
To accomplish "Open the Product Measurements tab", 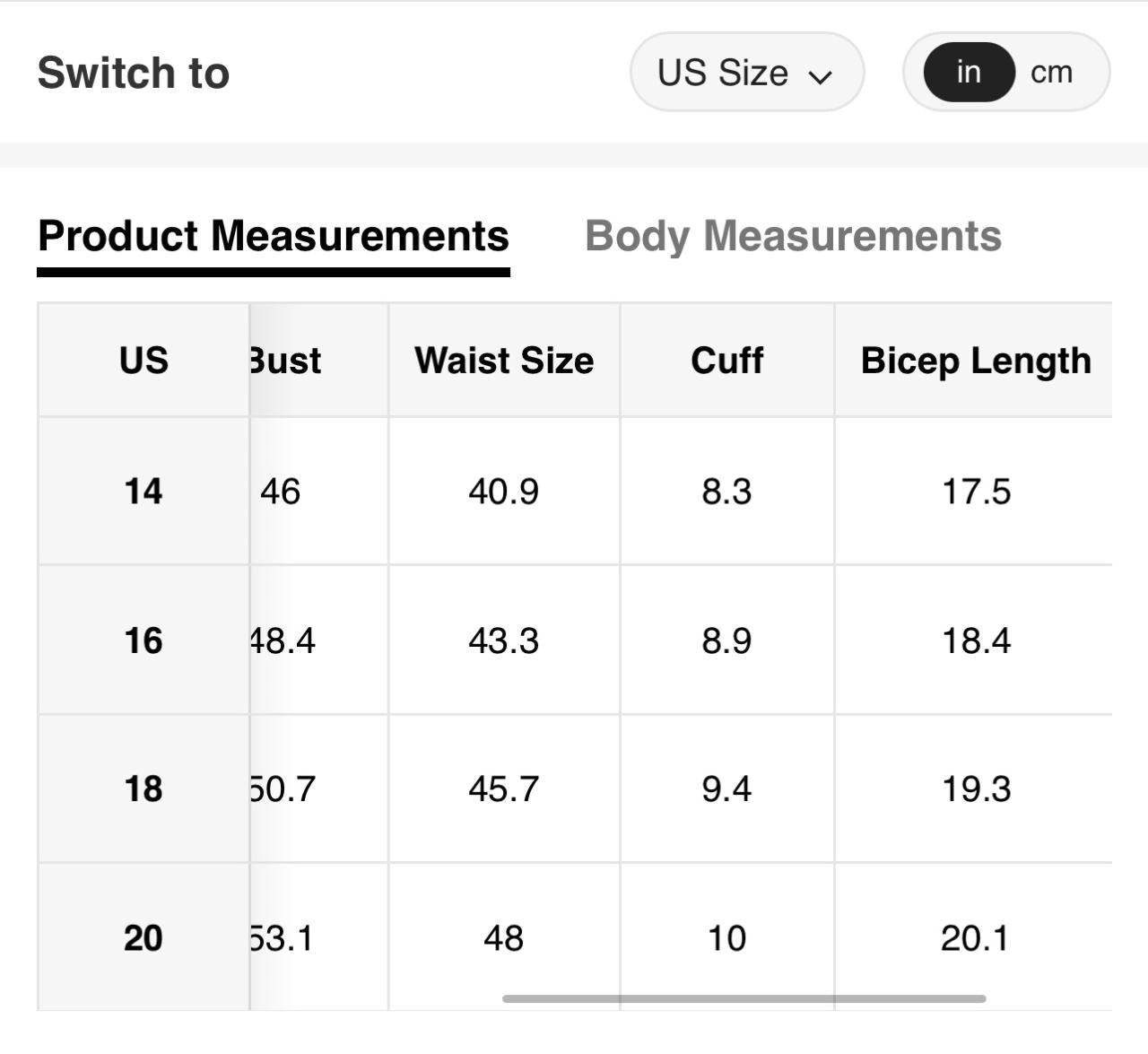I will pos(274,236).
